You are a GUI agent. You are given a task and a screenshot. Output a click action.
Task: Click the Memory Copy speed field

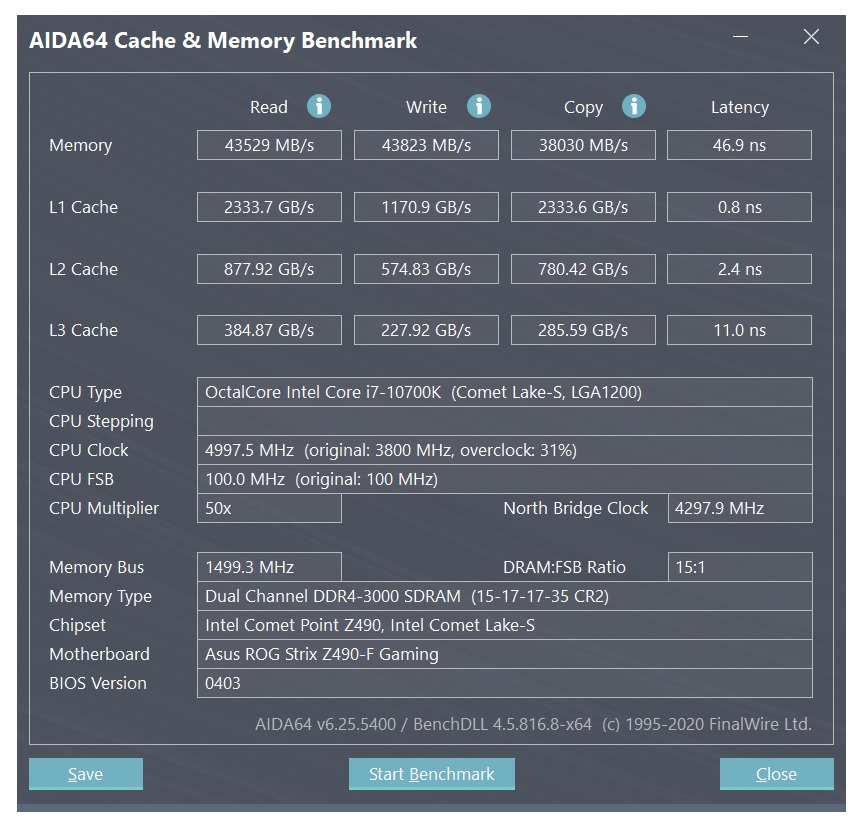[x=583, y=145]
